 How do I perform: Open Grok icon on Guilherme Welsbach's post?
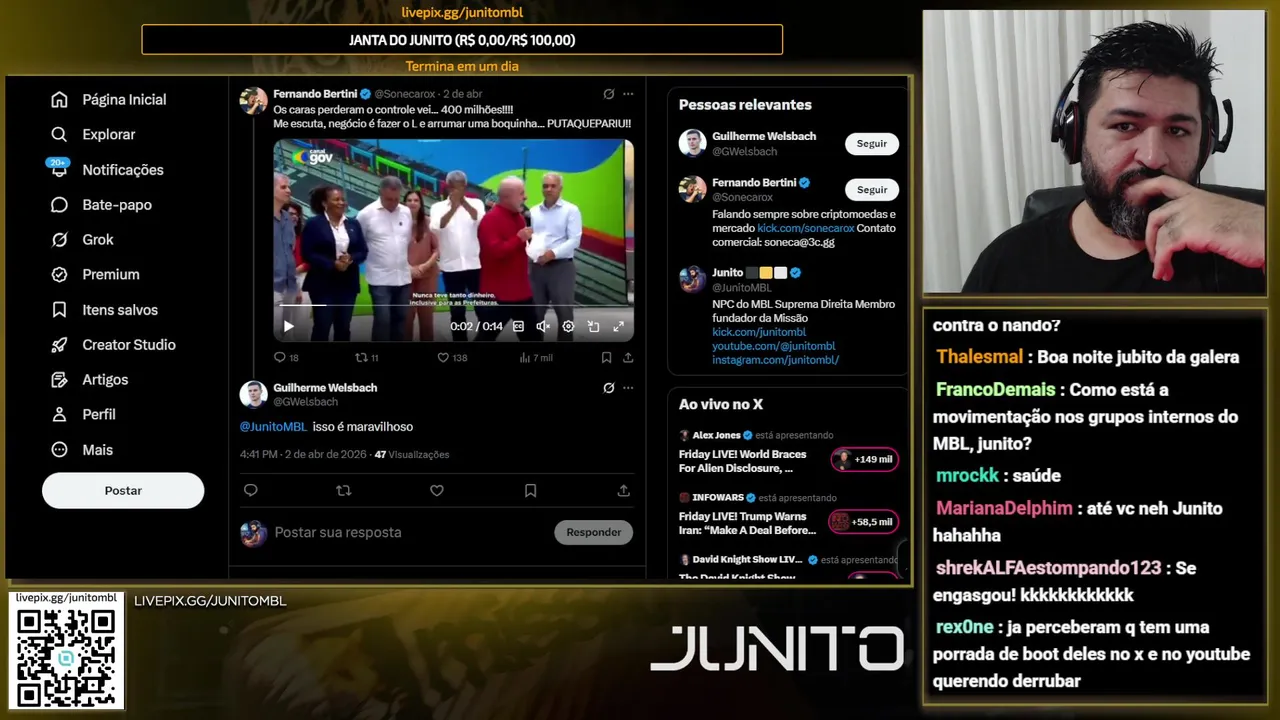pos(608,388)
